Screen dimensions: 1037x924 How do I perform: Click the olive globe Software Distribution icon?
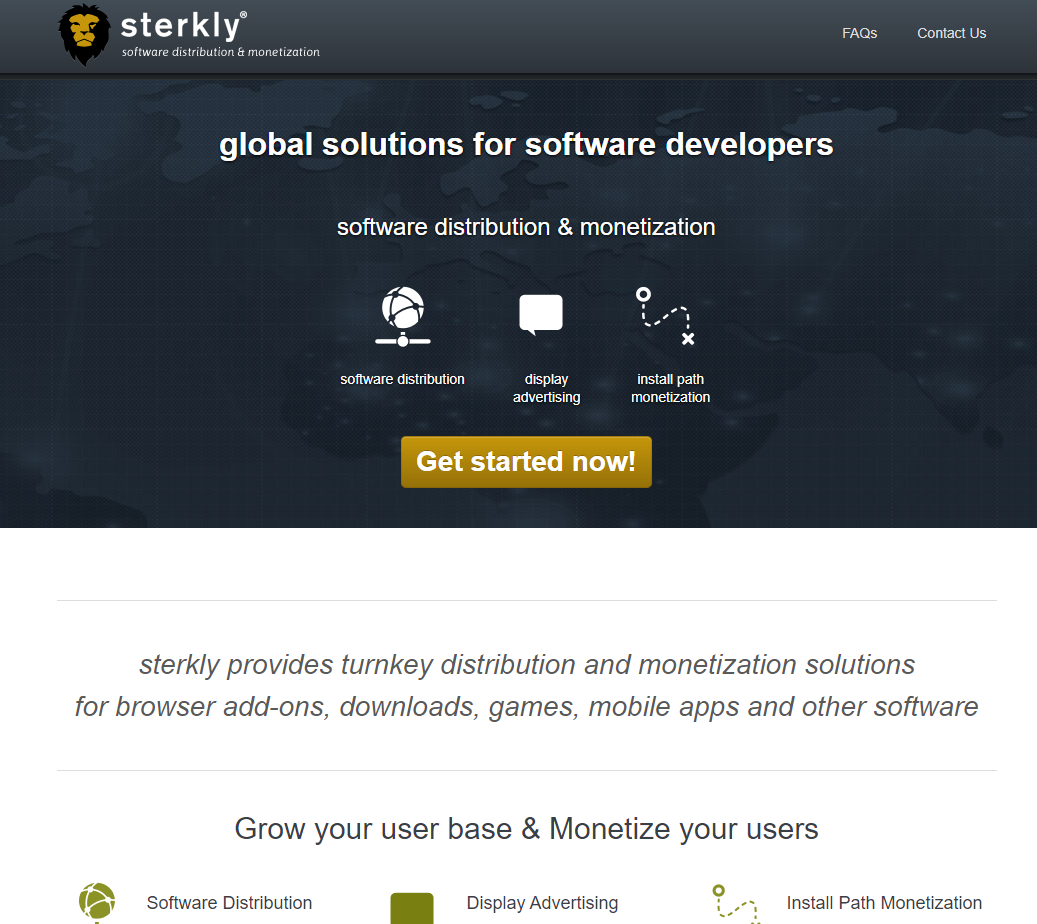tap(97, 902)
